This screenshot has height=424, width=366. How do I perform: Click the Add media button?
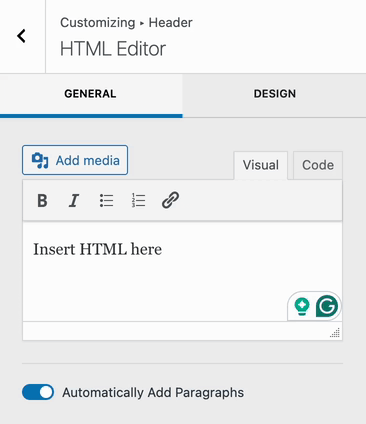pos(75,160)
